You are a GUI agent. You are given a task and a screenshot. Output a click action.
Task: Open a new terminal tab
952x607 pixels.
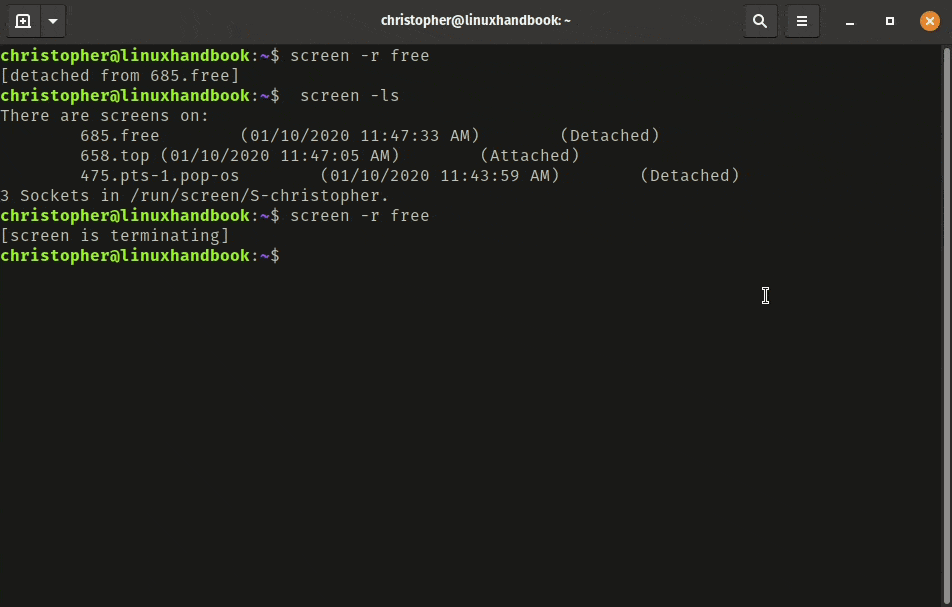[x=24, y=20]
